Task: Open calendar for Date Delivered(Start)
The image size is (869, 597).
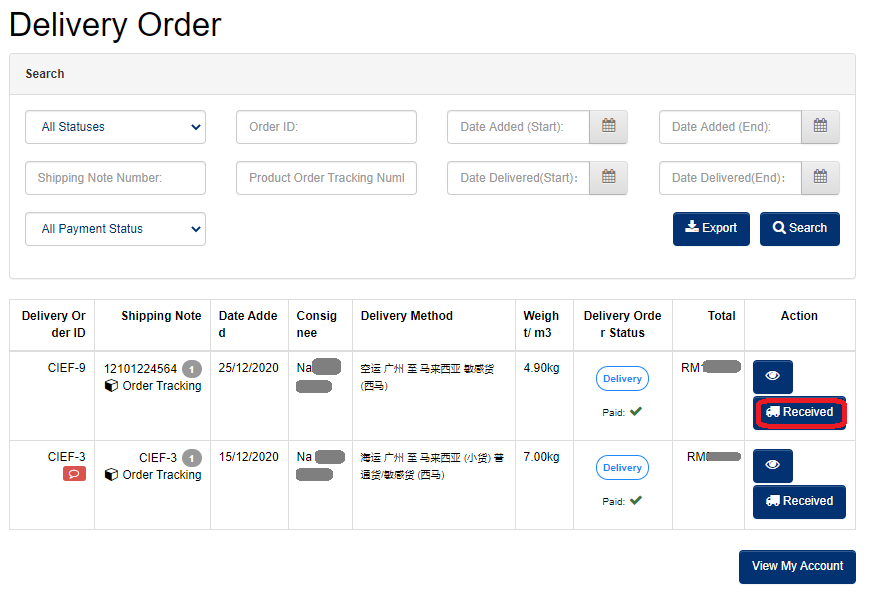Action: [608, 178]
